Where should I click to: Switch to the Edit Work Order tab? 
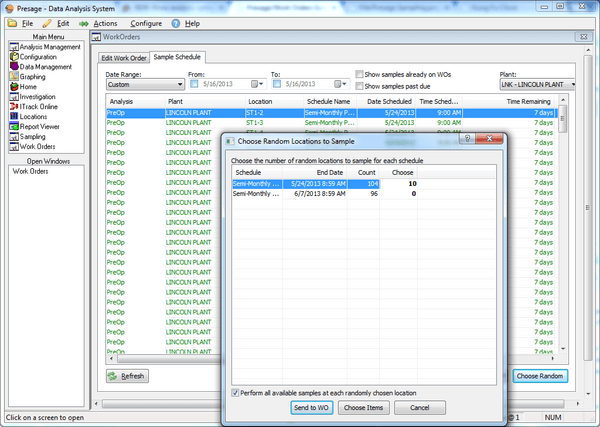[x=124, y=58]
